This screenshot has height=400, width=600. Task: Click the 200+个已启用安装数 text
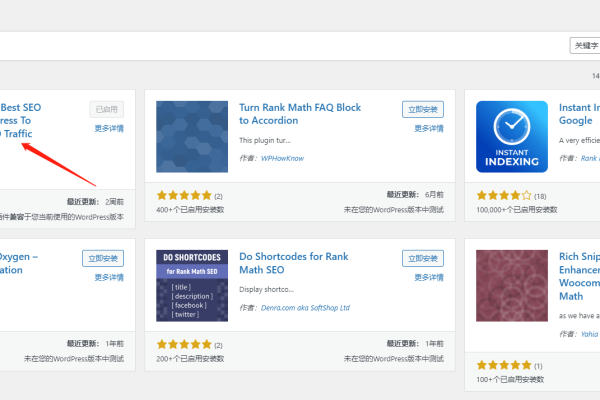tap(190, 359)
